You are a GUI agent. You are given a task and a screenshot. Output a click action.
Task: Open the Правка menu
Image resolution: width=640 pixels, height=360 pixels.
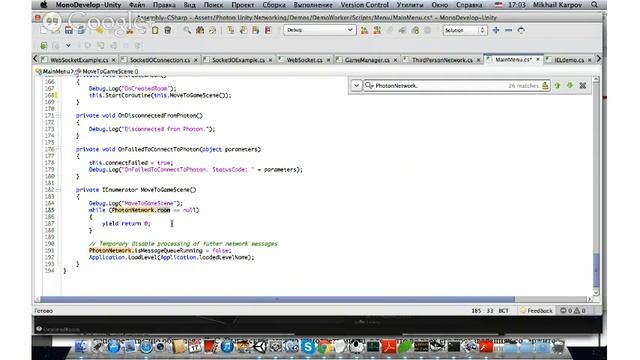coord(164,5)
